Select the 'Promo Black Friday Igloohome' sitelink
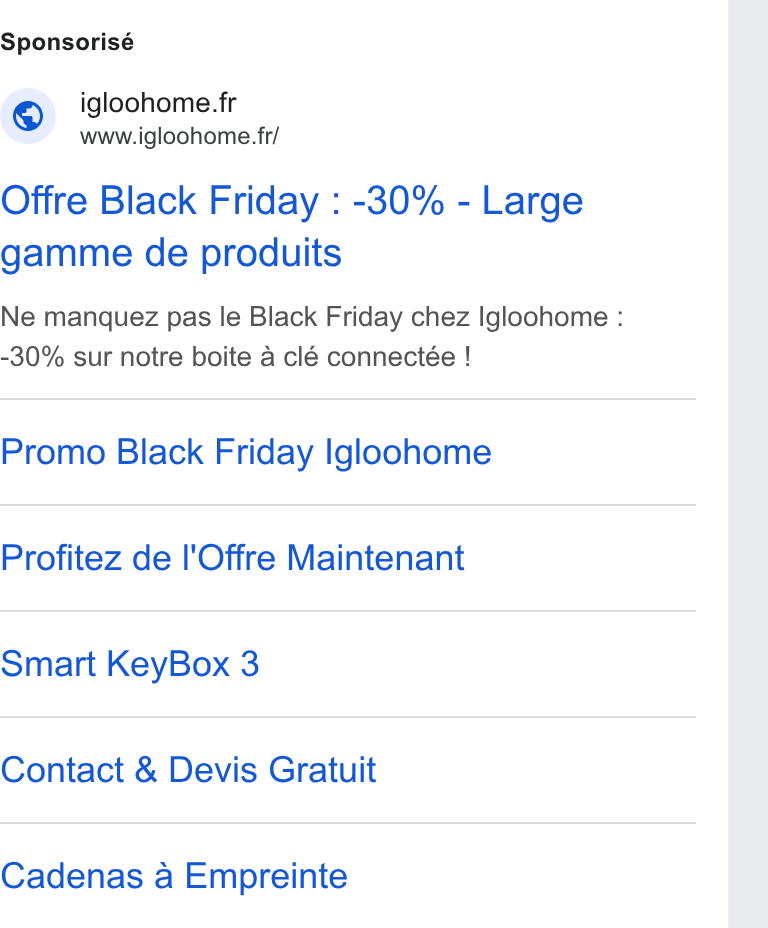 point(246,453)
